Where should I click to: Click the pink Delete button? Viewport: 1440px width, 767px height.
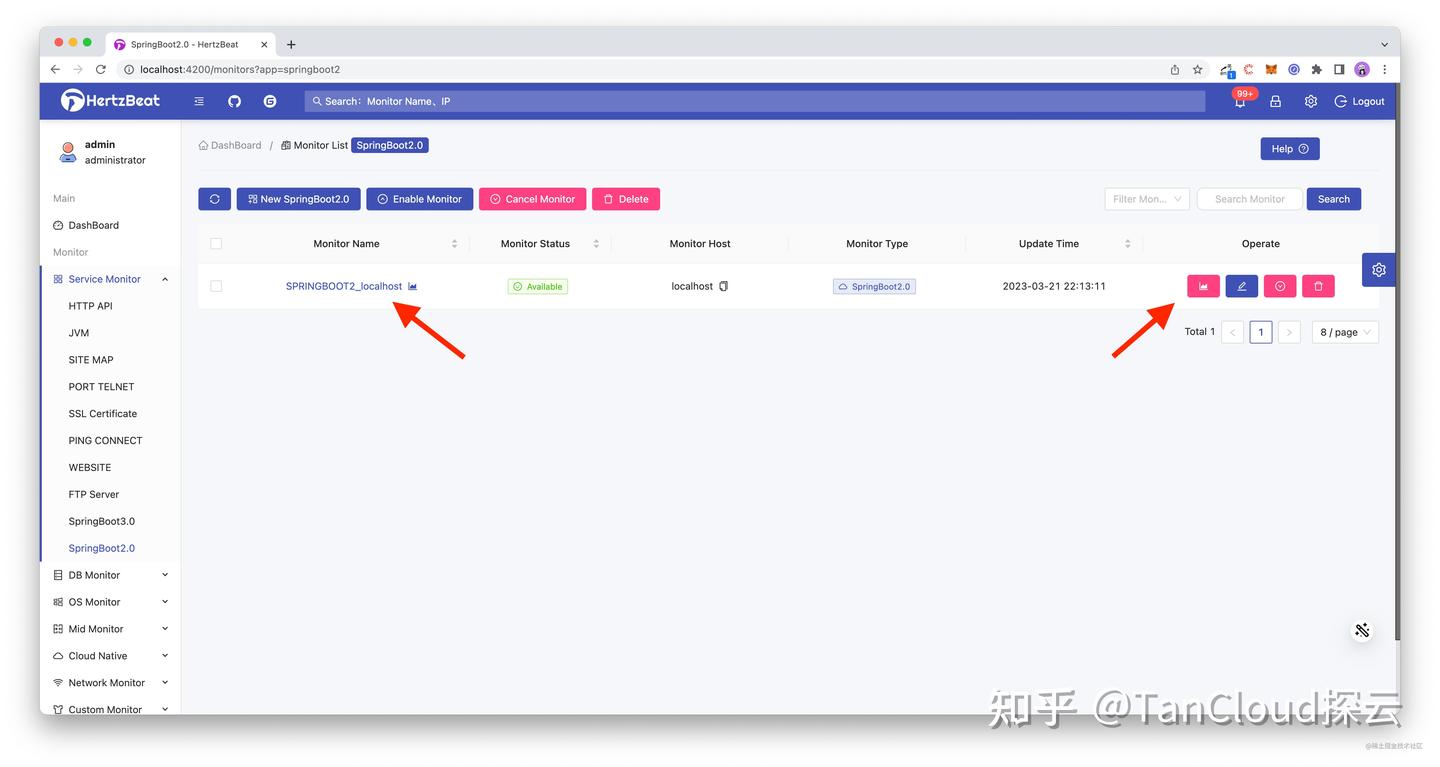pyautogui.click(x=626, y=199)
